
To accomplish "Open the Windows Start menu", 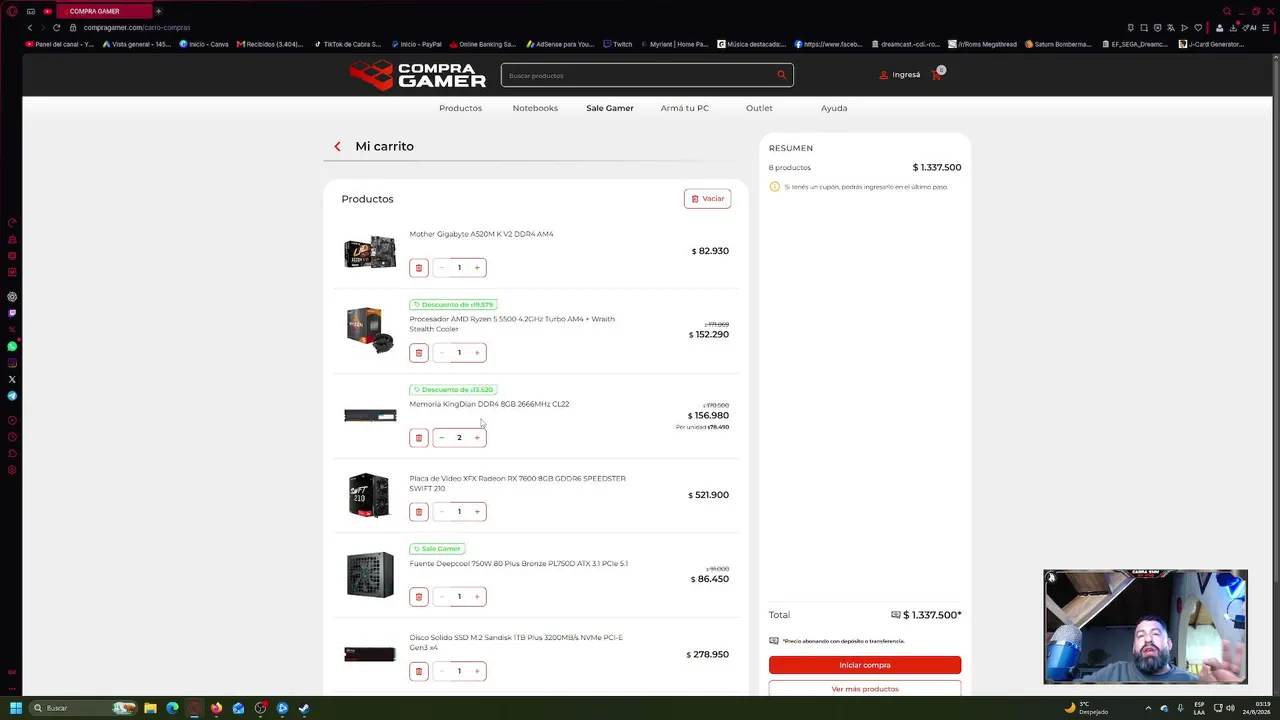I will [16, 708].
